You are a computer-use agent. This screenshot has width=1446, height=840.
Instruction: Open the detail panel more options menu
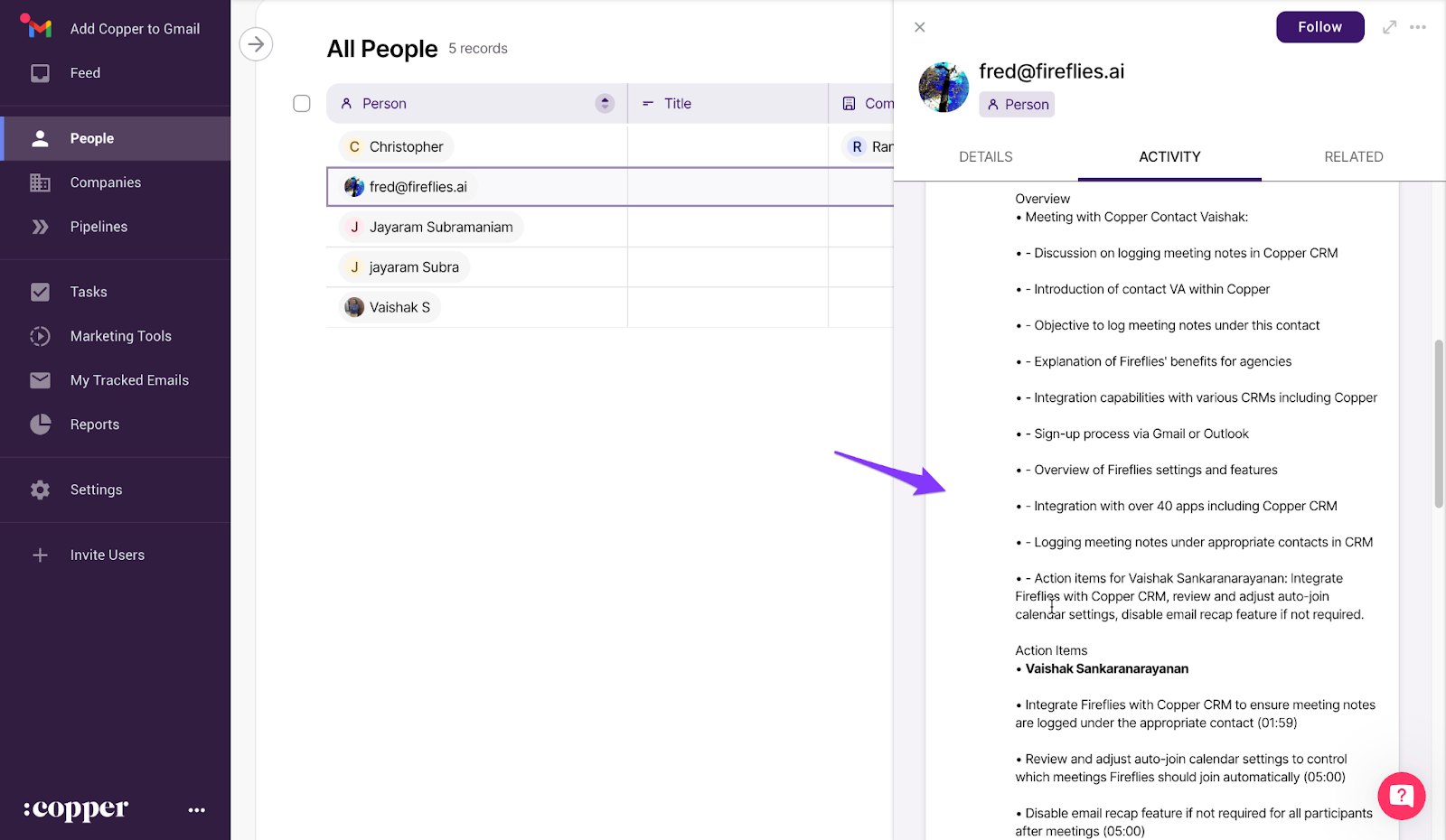point(1418,27)
